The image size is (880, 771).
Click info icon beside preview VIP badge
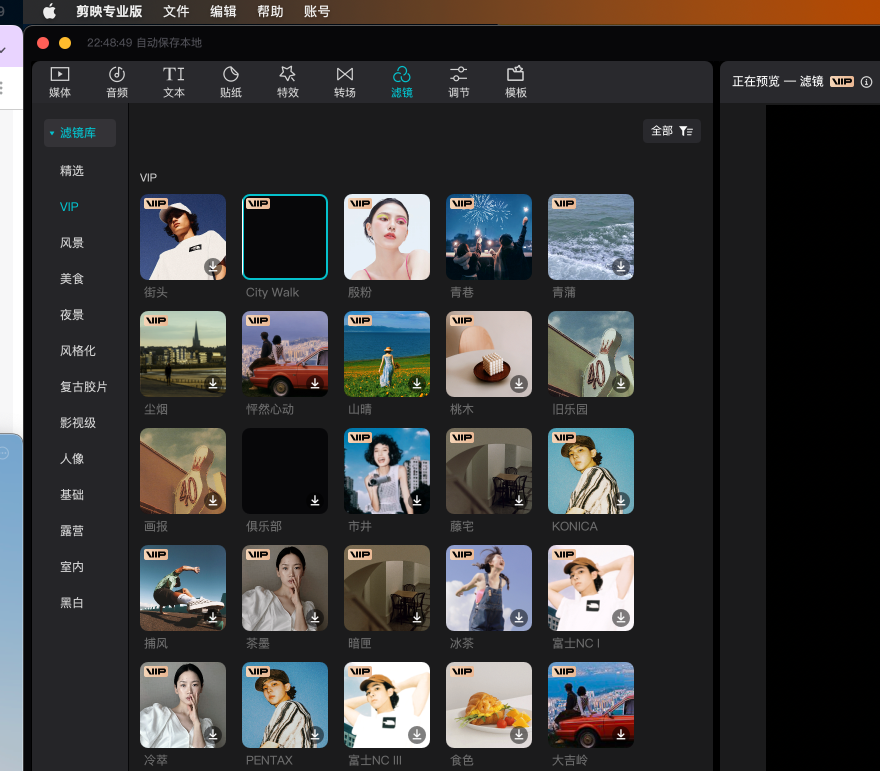867,82
